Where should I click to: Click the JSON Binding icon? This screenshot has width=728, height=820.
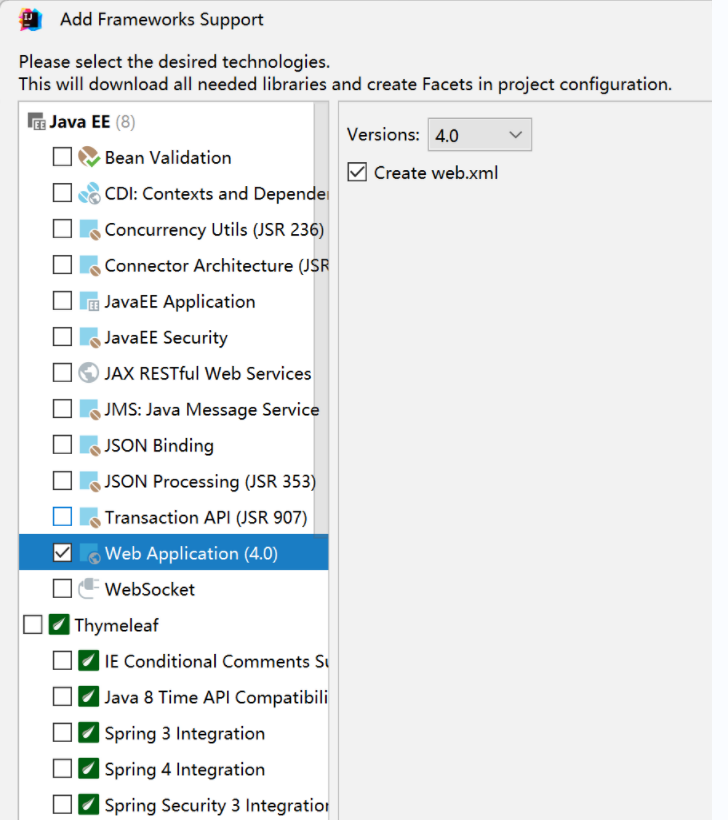pyautogui.click(x=89, y=445)
